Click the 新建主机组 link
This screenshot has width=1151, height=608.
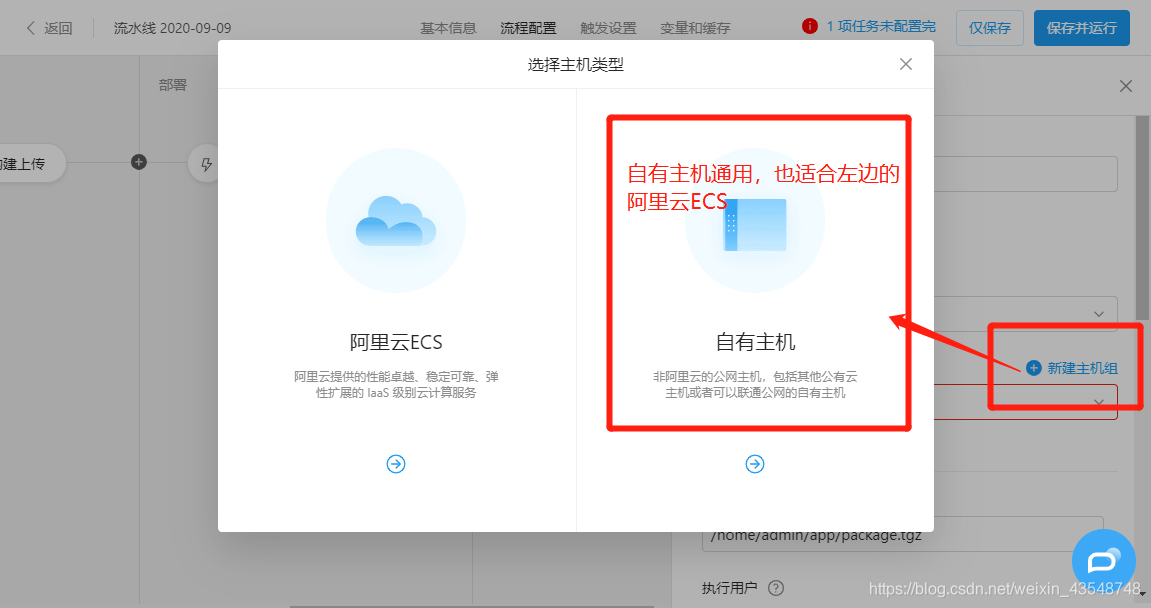pyautogui.click(x=1082, y=368)
